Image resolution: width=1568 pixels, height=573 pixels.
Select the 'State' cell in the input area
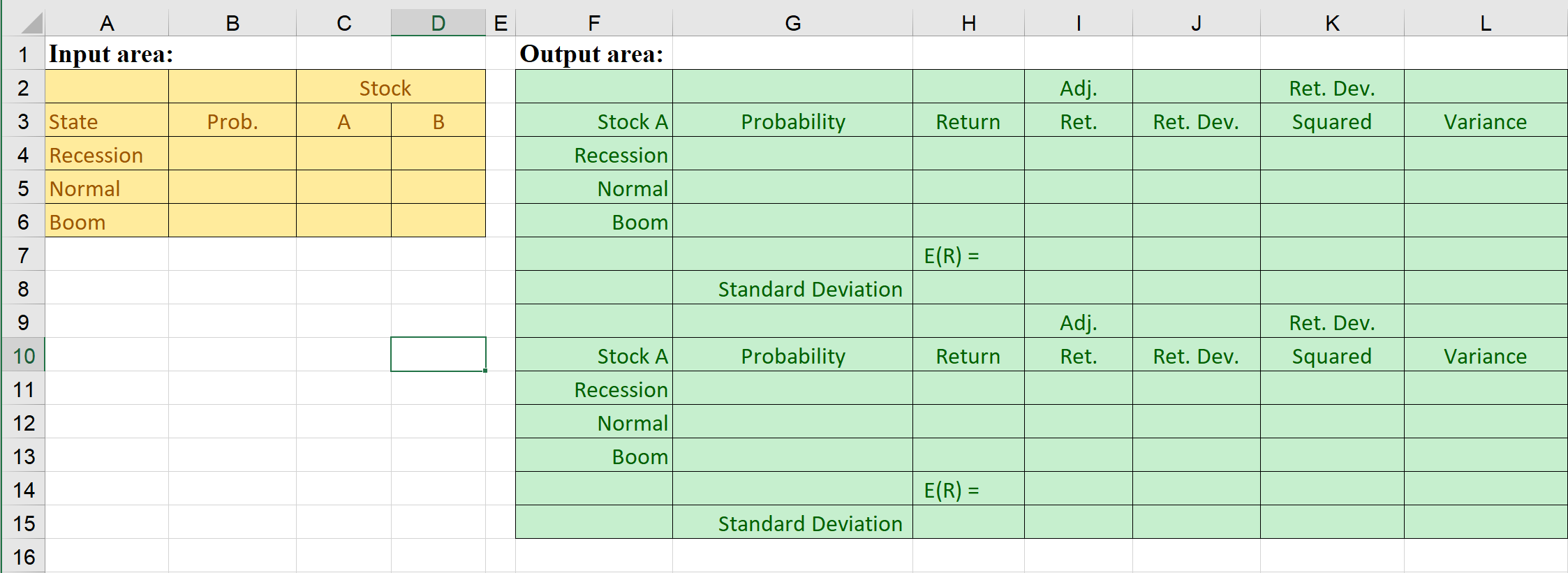tap(107, 121)
